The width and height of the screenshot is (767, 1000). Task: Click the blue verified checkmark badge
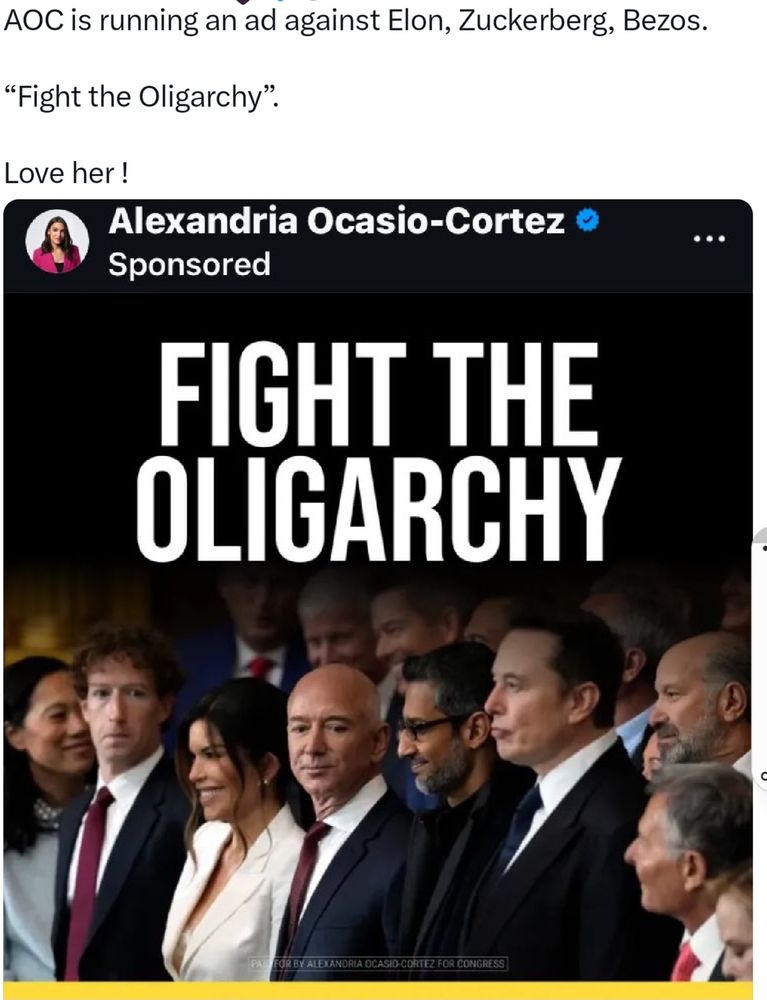[587, 221]
